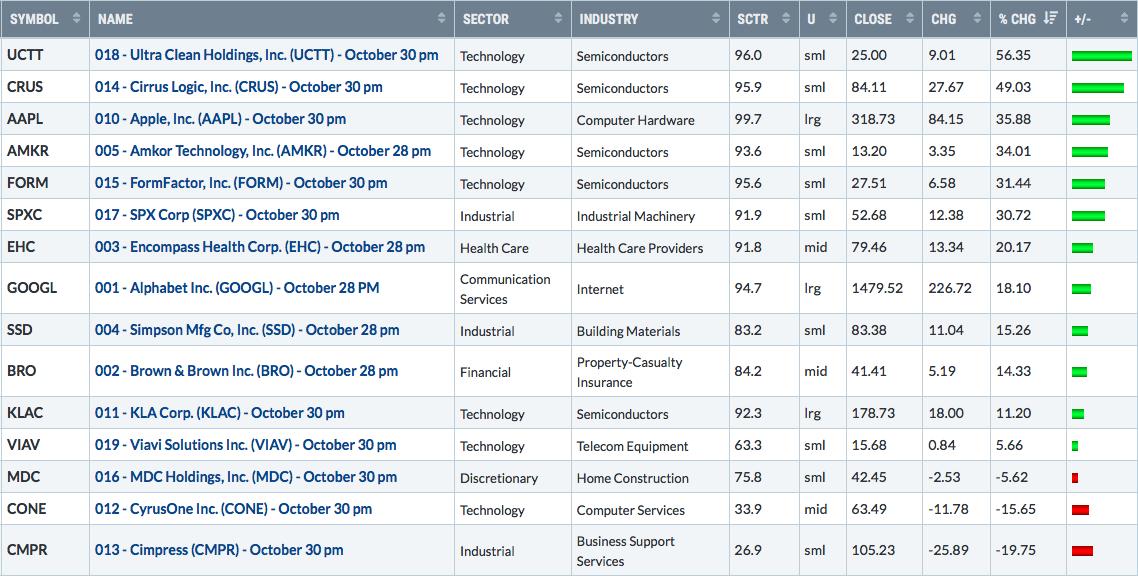Toggle descending sort on % CHG column
Screen dimensions: 1138x576
(1050, 19)
